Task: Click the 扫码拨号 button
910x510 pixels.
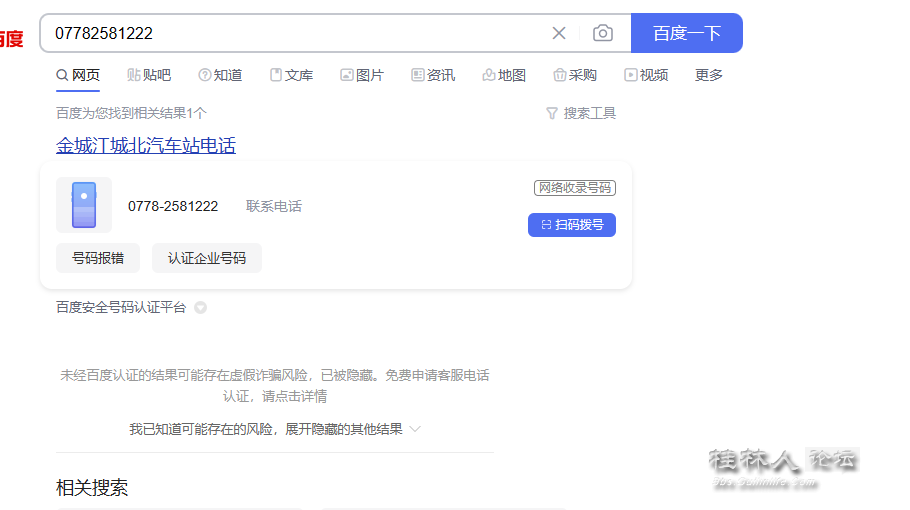Action: [572, 225]
